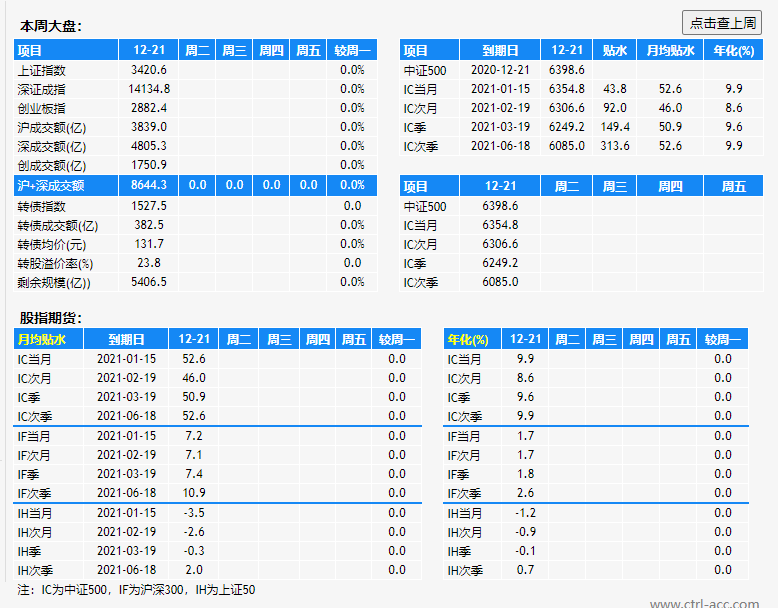Click the -3.5 IH当月 value

[x=194, y=513]
